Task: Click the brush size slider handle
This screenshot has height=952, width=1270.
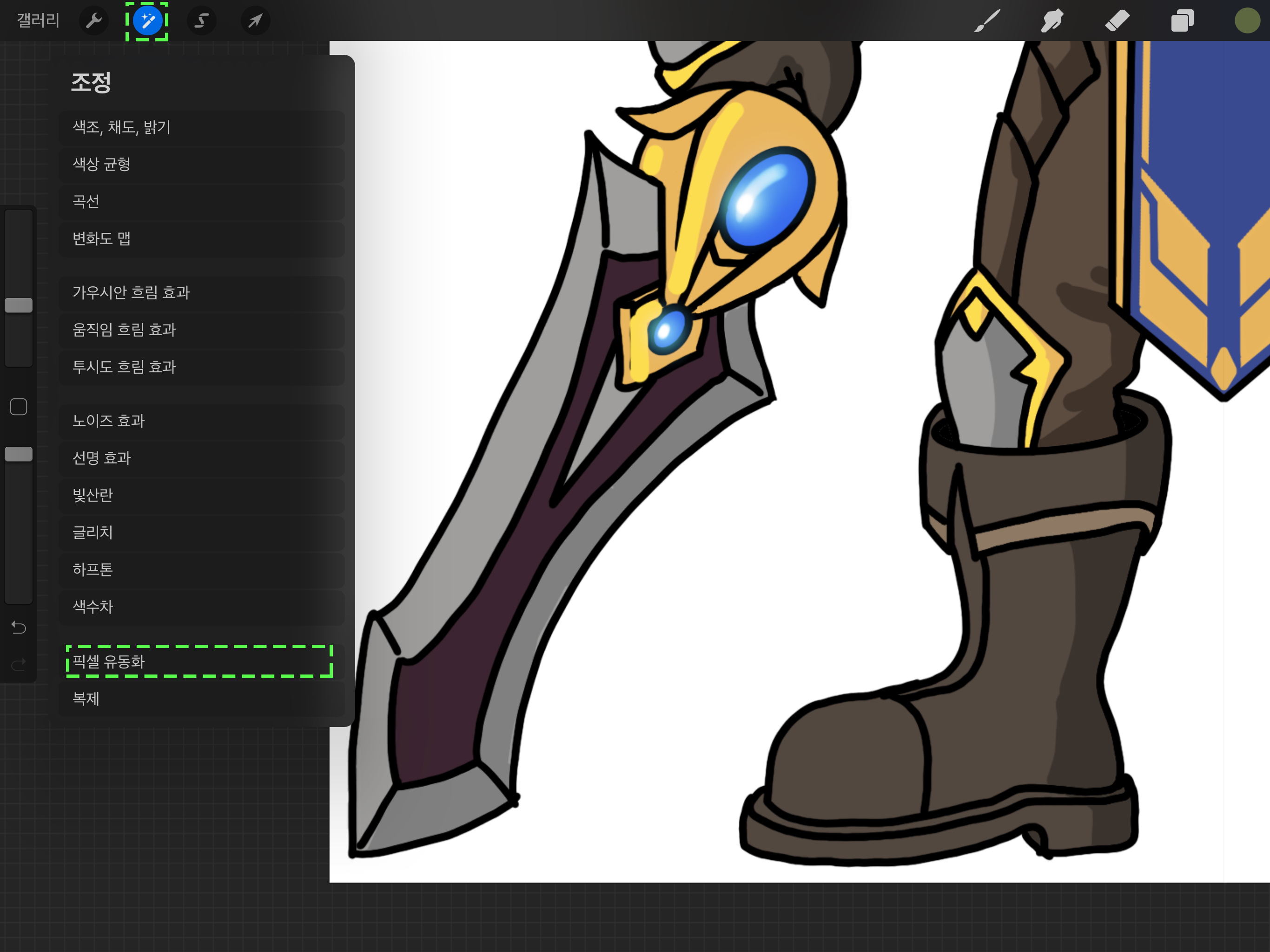Action: [x=19, y=305]
